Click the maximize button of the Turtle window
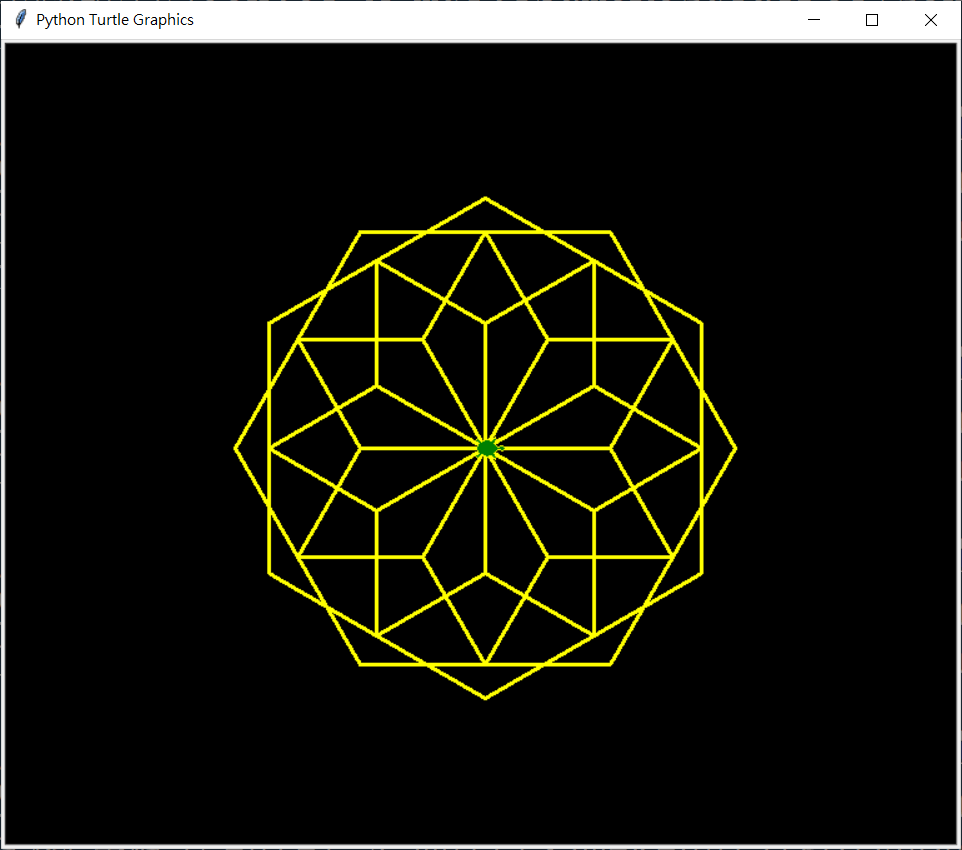The height and width of the screenshot is (850, 962). (x=871, y=19)
